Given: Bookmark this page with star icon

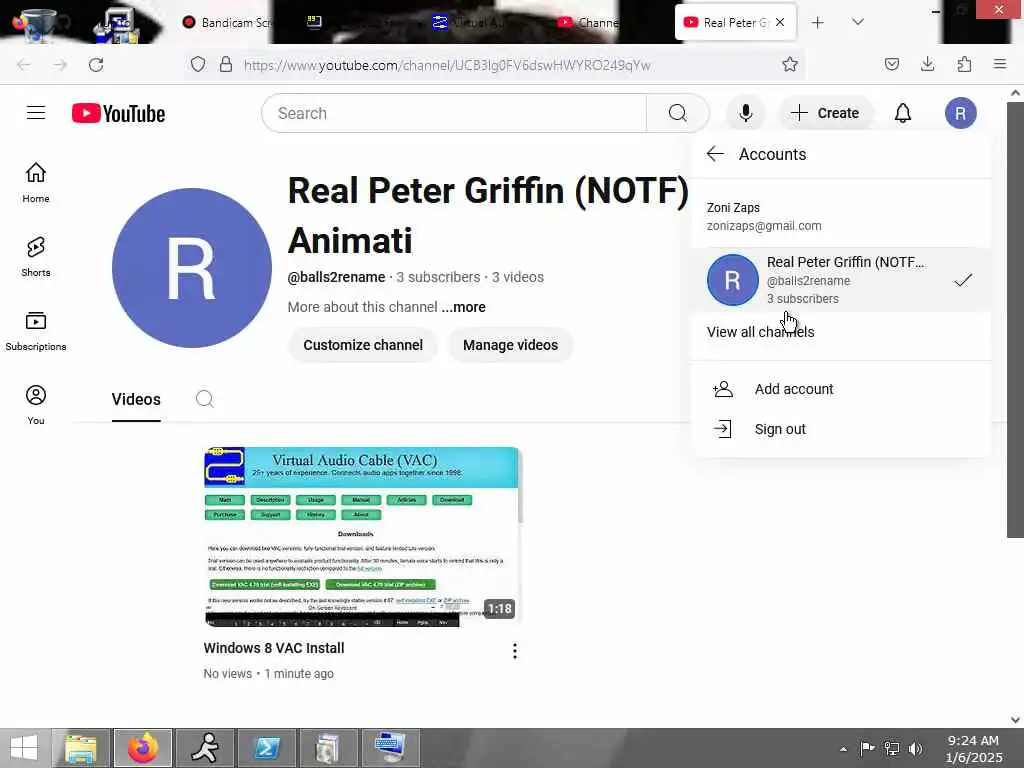Looking at the screenshot, I should point(790,64).
